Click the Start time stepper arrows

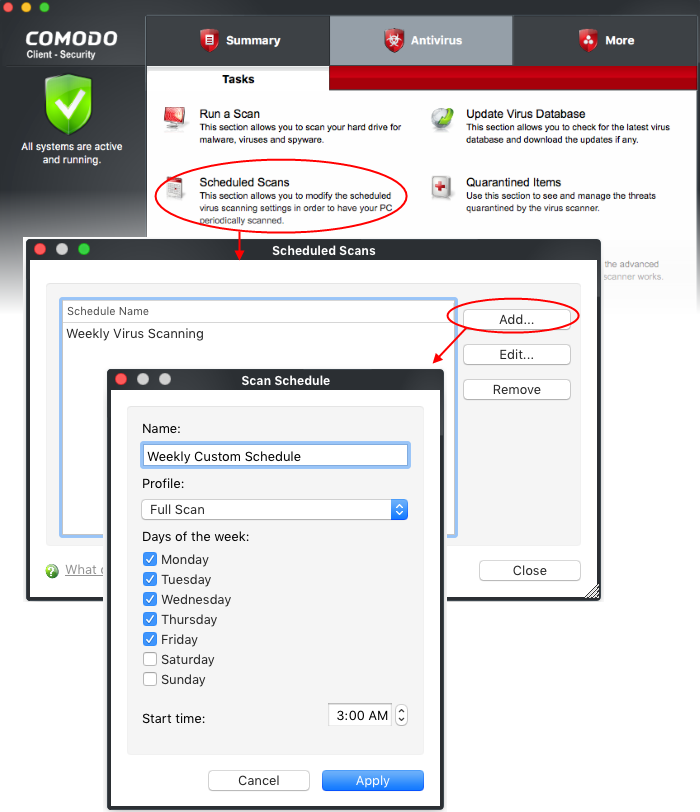pyautogui.click(x=401, y=715)
